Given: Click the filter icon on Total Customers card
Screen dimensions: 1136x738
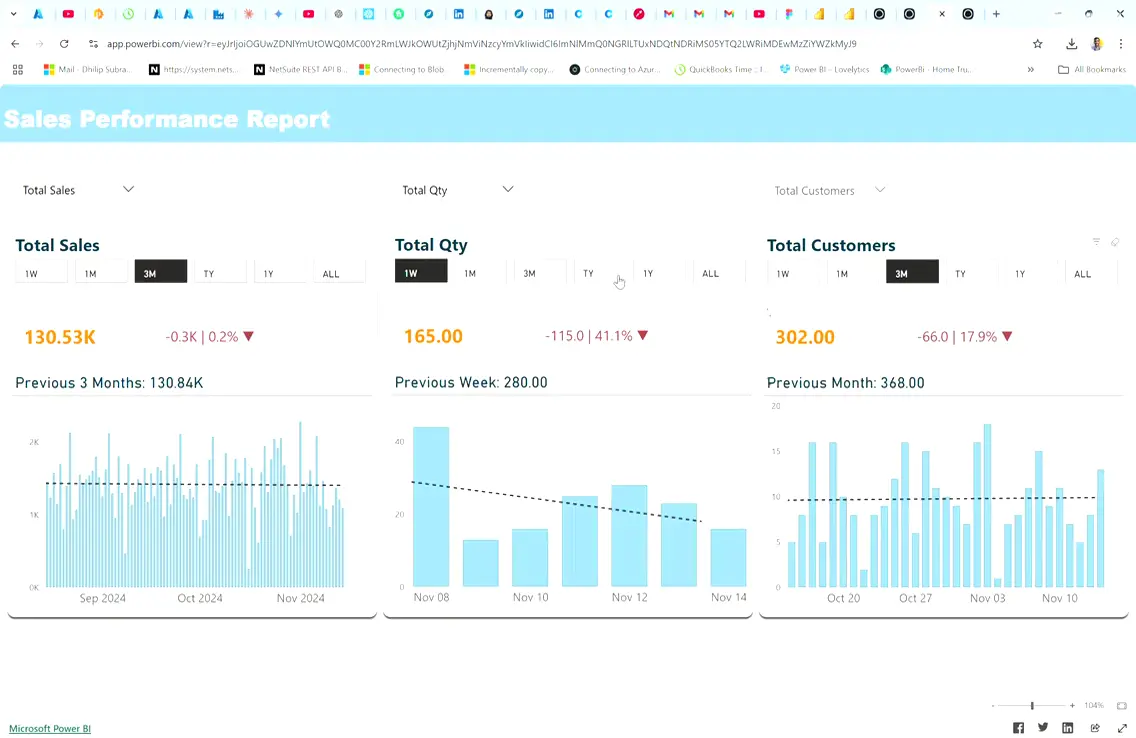Looking at the screenshot, I should click(x=1096, y=242).
